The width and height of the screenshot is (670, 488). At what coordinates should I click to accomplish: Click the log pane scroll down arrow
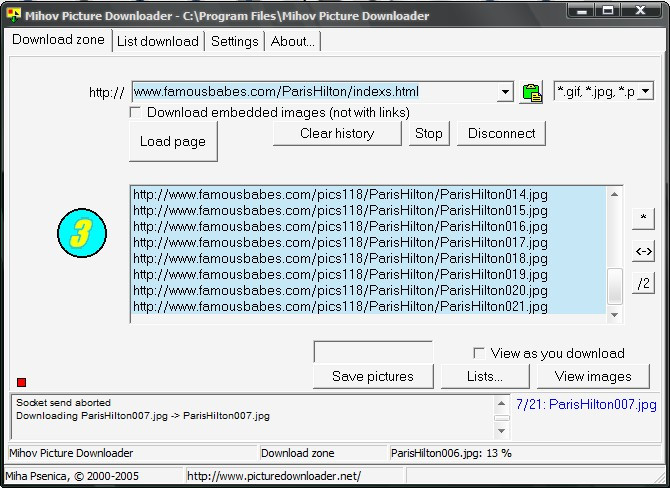502,431
